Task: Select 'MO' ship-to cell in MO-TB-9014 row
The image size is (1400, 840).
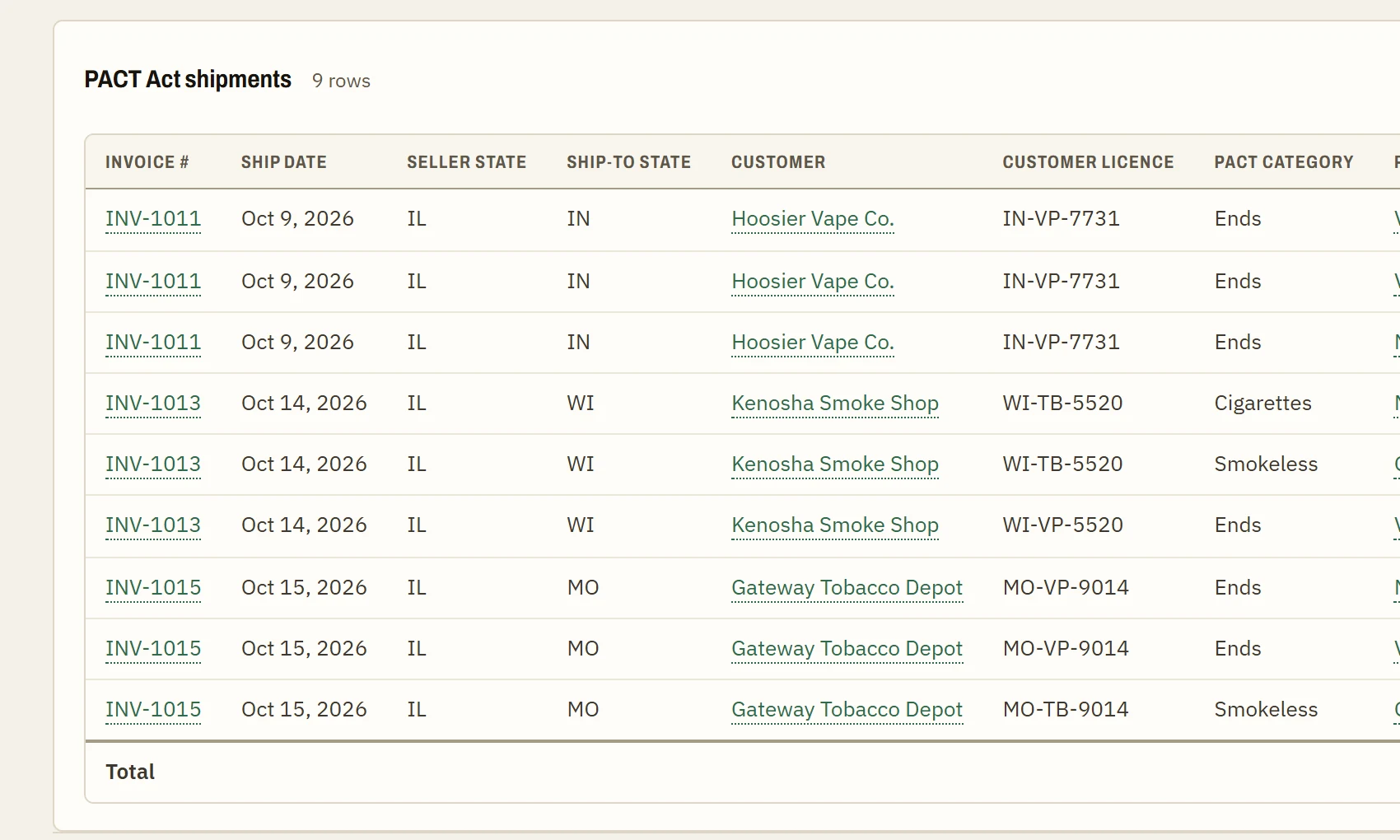Action: coord(583,710)
